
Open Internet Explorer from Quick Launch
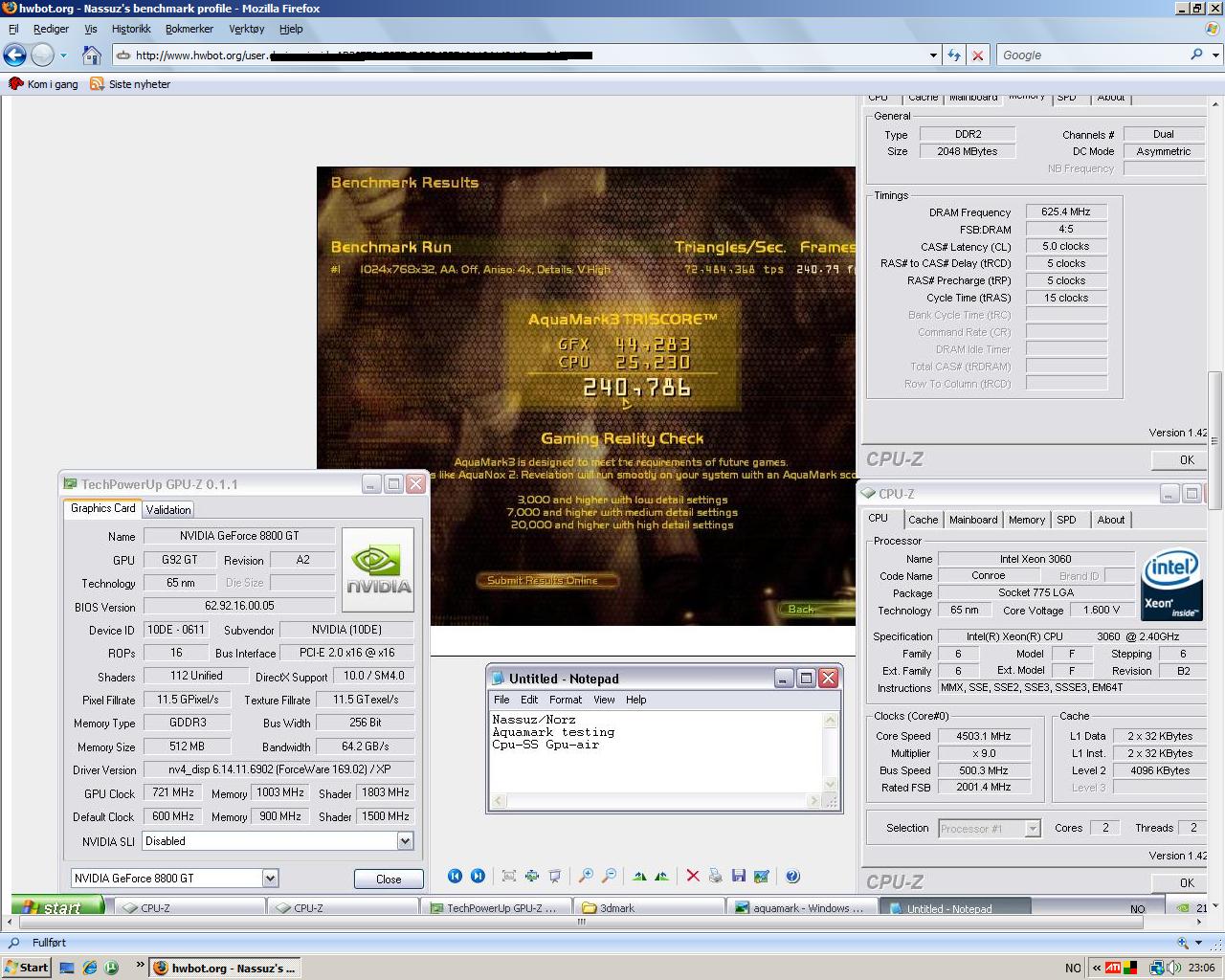89,968
